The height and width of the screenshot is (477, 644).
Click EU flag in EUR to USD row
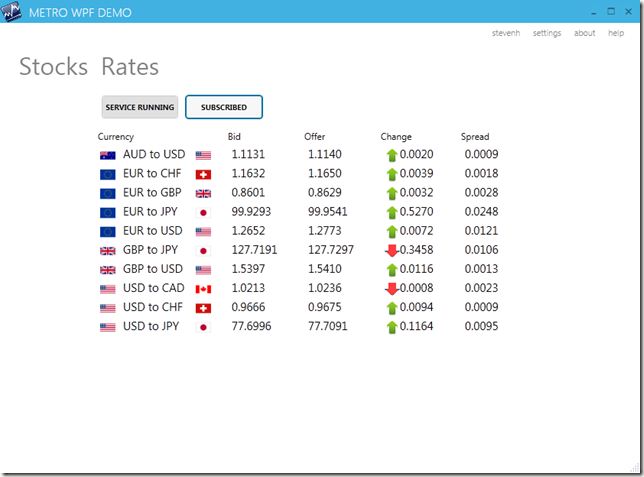tap(108, 232)
